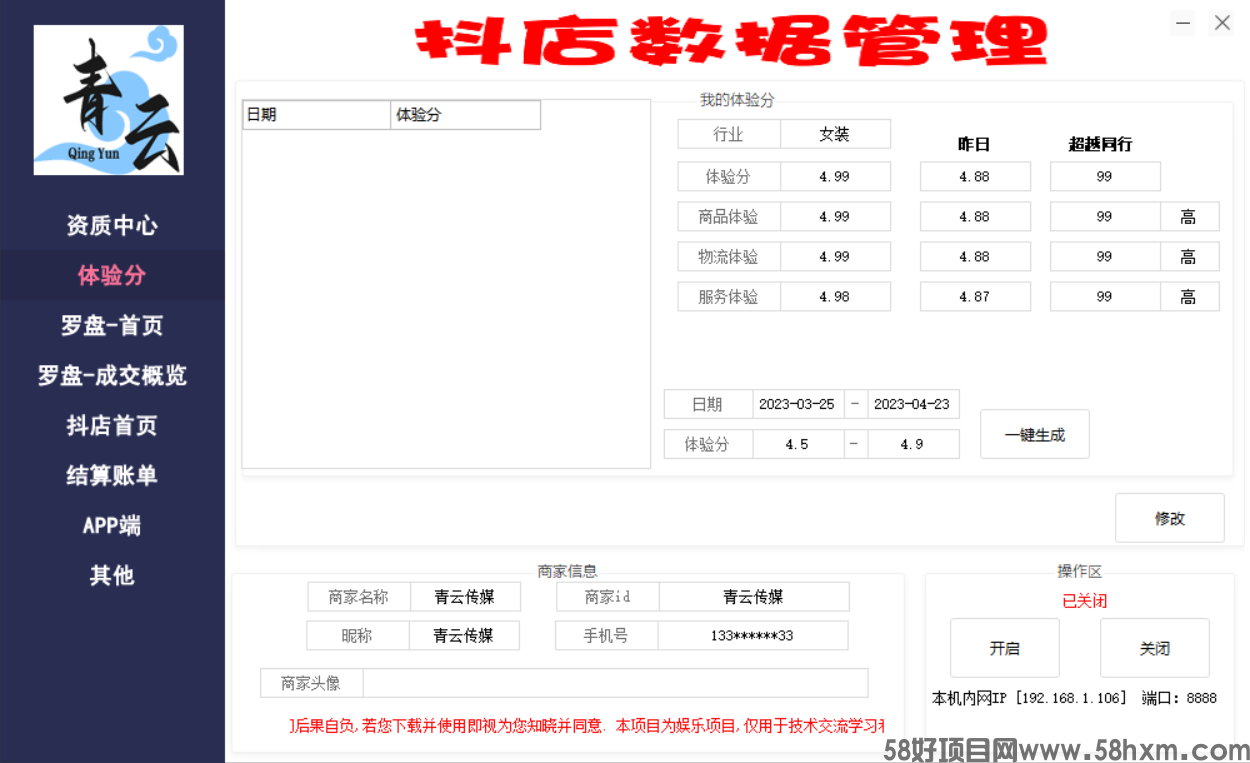Click 关闭 button in 操作区

(x=1155, y=648)
